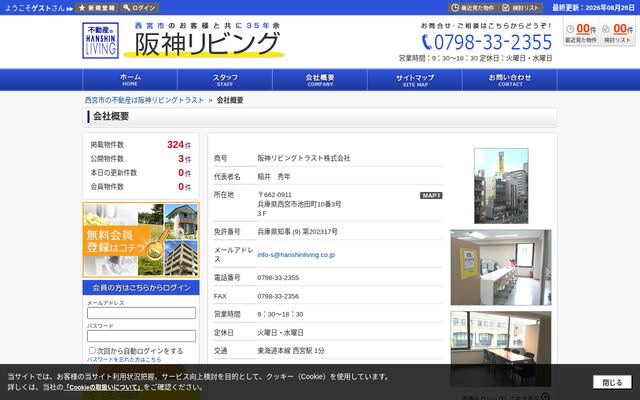Click the 会員の方はこちらからログイン heading
Image resolution: width=640 pixels, height=400 pixels.
coord(141,287)
